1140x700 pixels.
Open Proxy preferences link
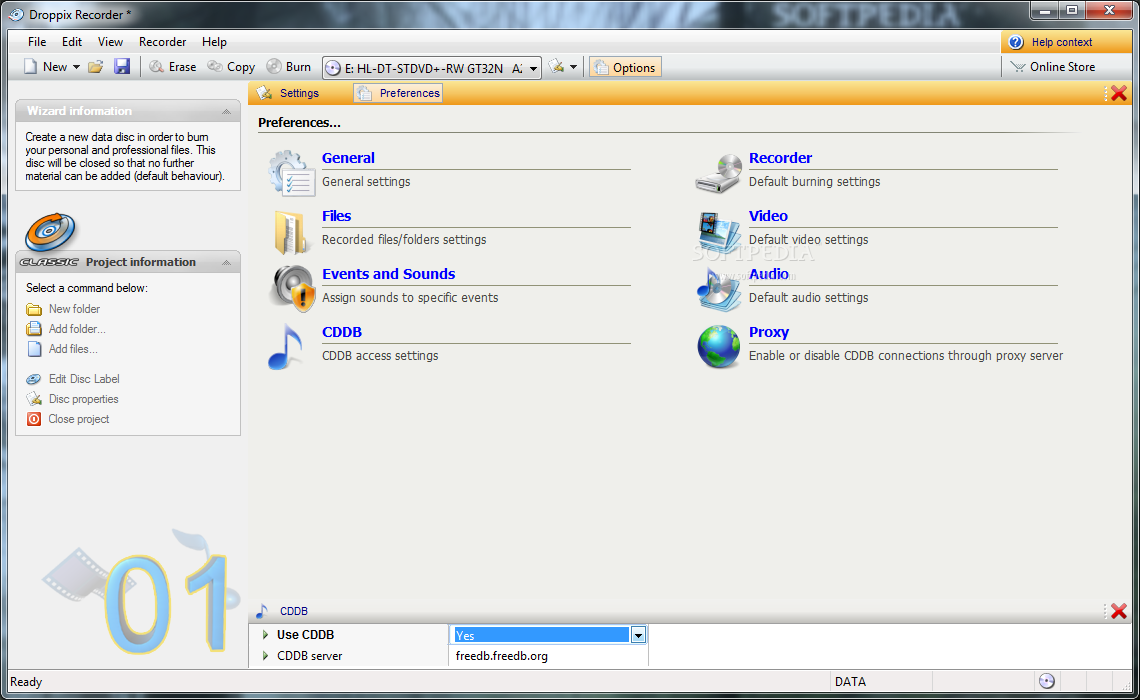[768, 332]
